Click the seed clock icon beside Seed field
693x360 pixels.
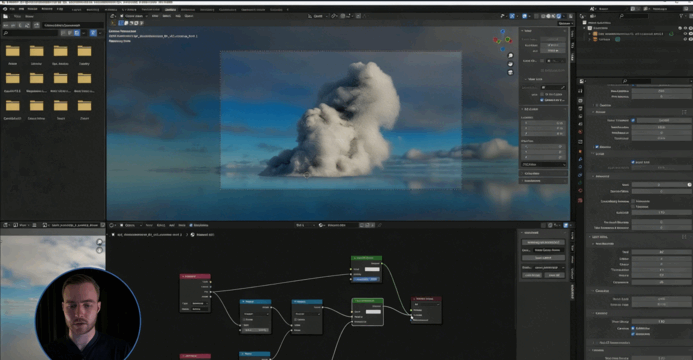(x=689, y=185)
